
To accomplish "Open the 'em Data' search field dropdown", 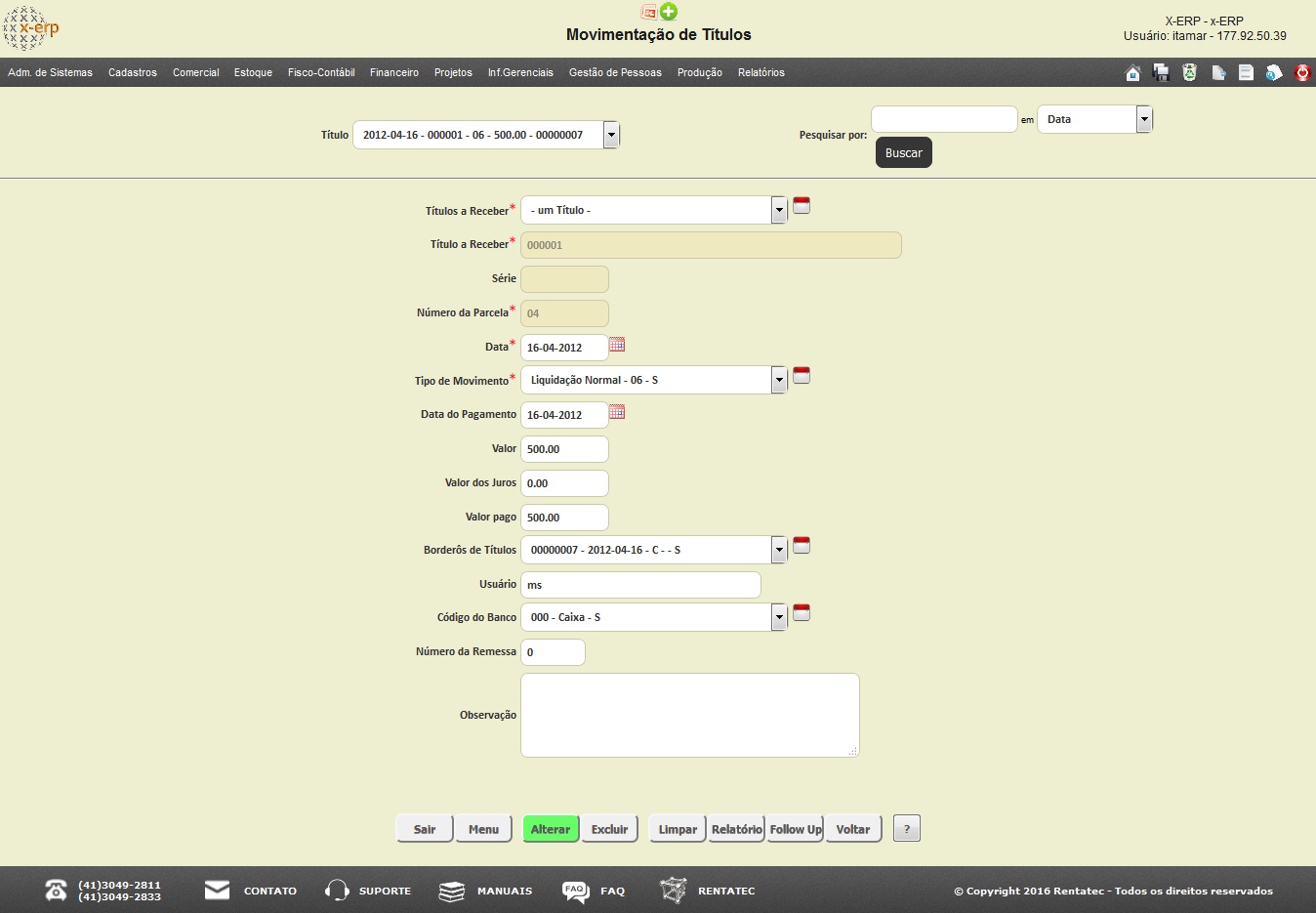I will [1144, 119].
